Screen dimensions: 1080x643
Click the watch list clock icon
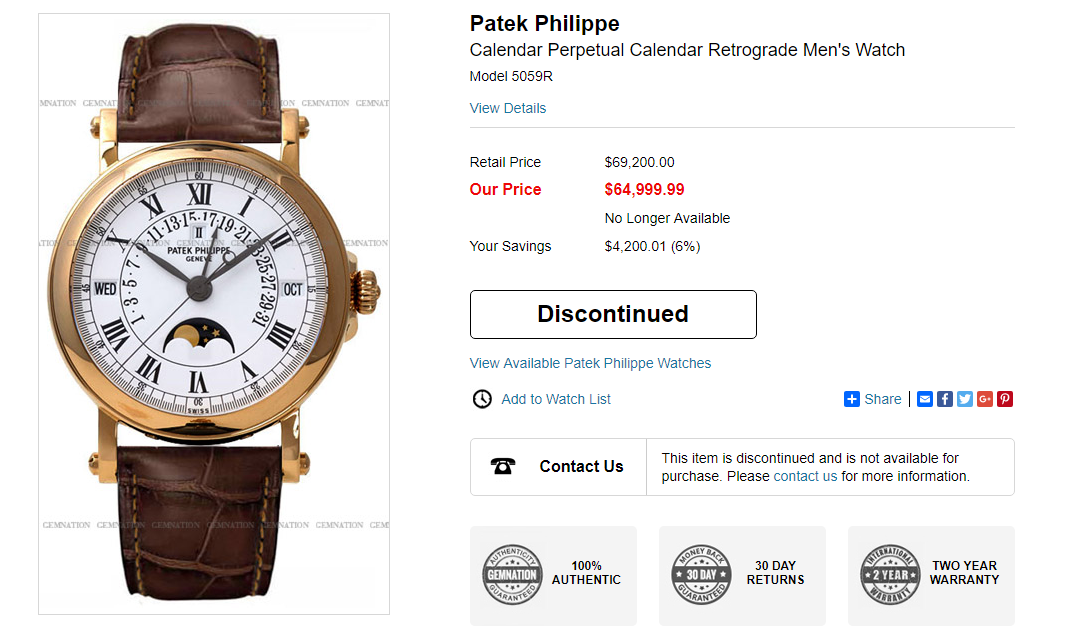pyautogui.click(x=482, y=399)
